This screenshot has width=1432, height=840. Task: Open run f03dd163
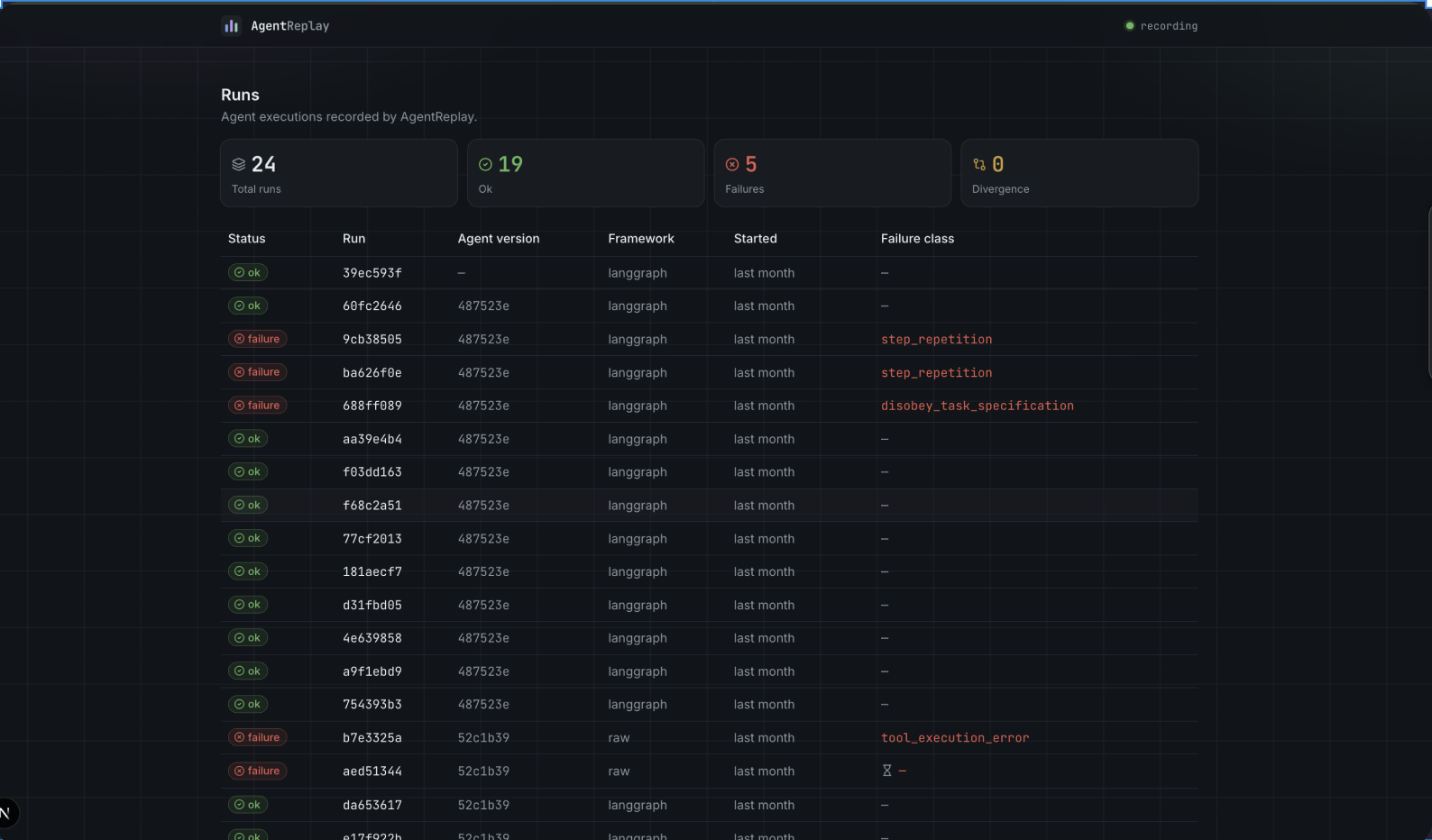click(x=372, y=472)
